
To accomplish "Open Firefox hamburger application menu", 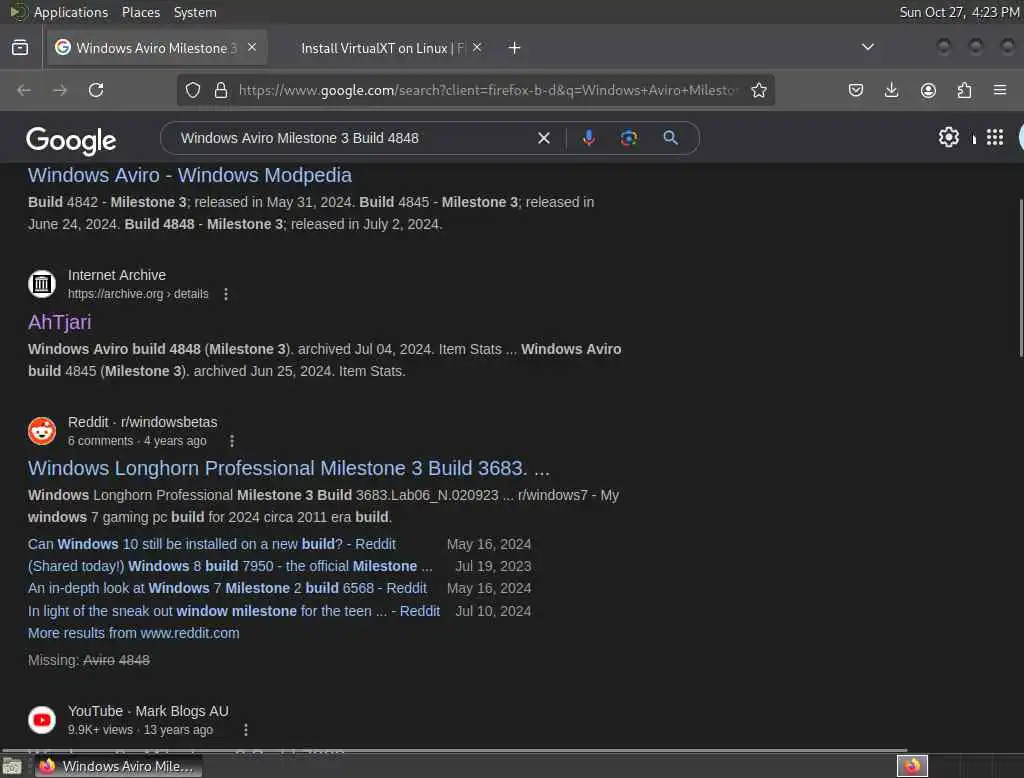I will 1000,90.
